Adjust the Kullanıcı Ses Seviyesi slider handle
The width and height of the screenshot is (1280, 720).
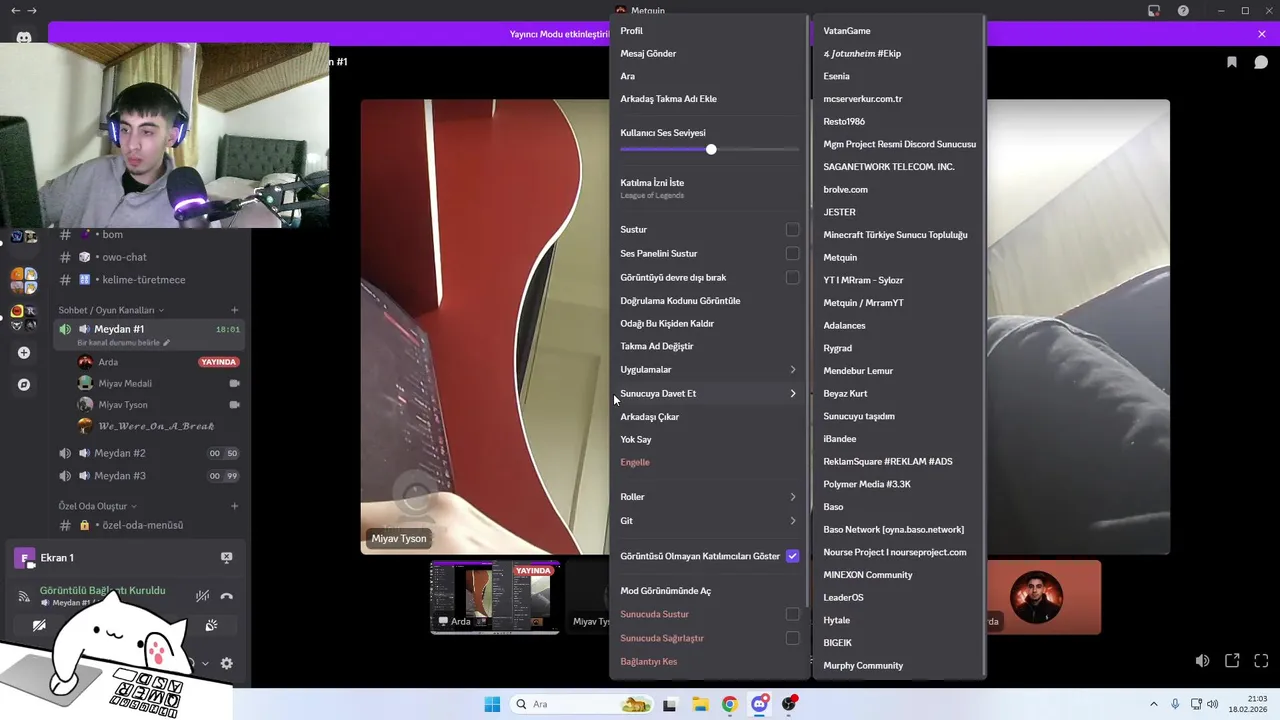pyautogui.click(x=711, y=150)
